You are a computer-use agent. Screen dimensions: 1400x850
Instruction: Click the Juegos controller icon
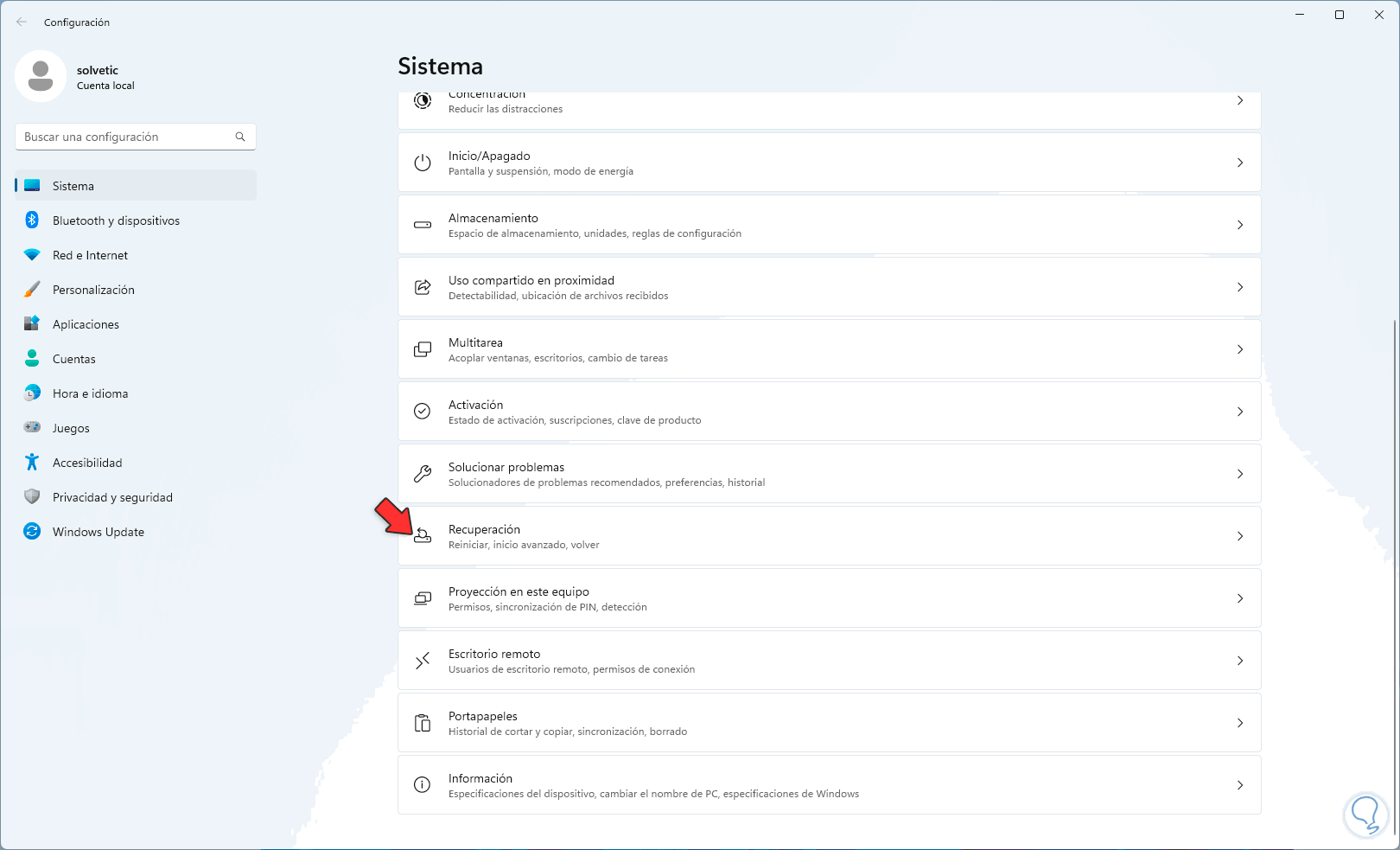(32, 427)
